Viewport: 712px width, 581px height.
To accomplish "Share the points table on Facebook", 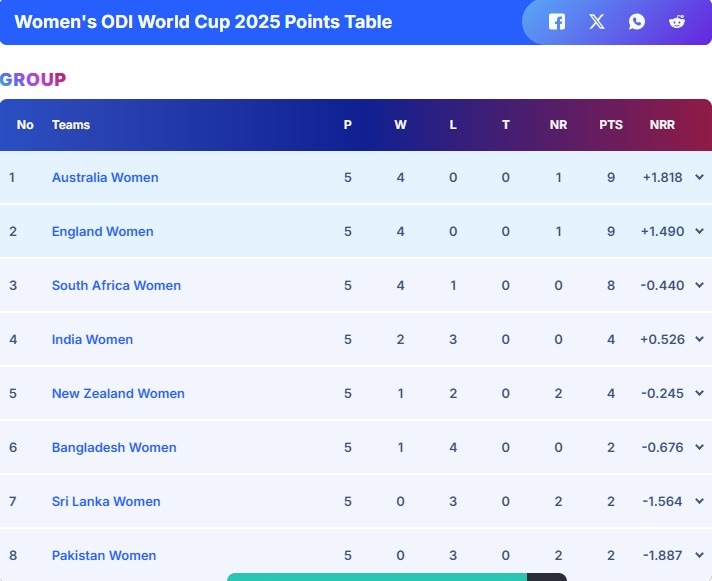I will pyautogui.click(x=557, y=22).
